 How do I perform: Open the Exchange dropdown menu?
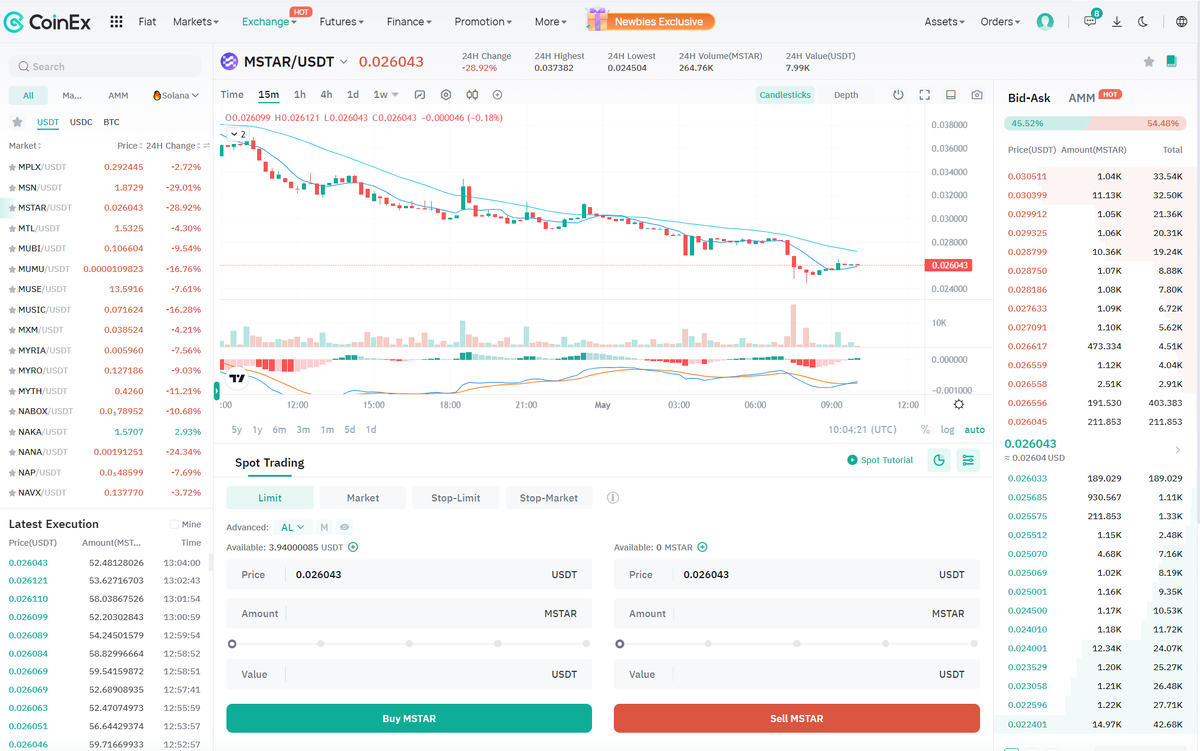click(270, 21)
